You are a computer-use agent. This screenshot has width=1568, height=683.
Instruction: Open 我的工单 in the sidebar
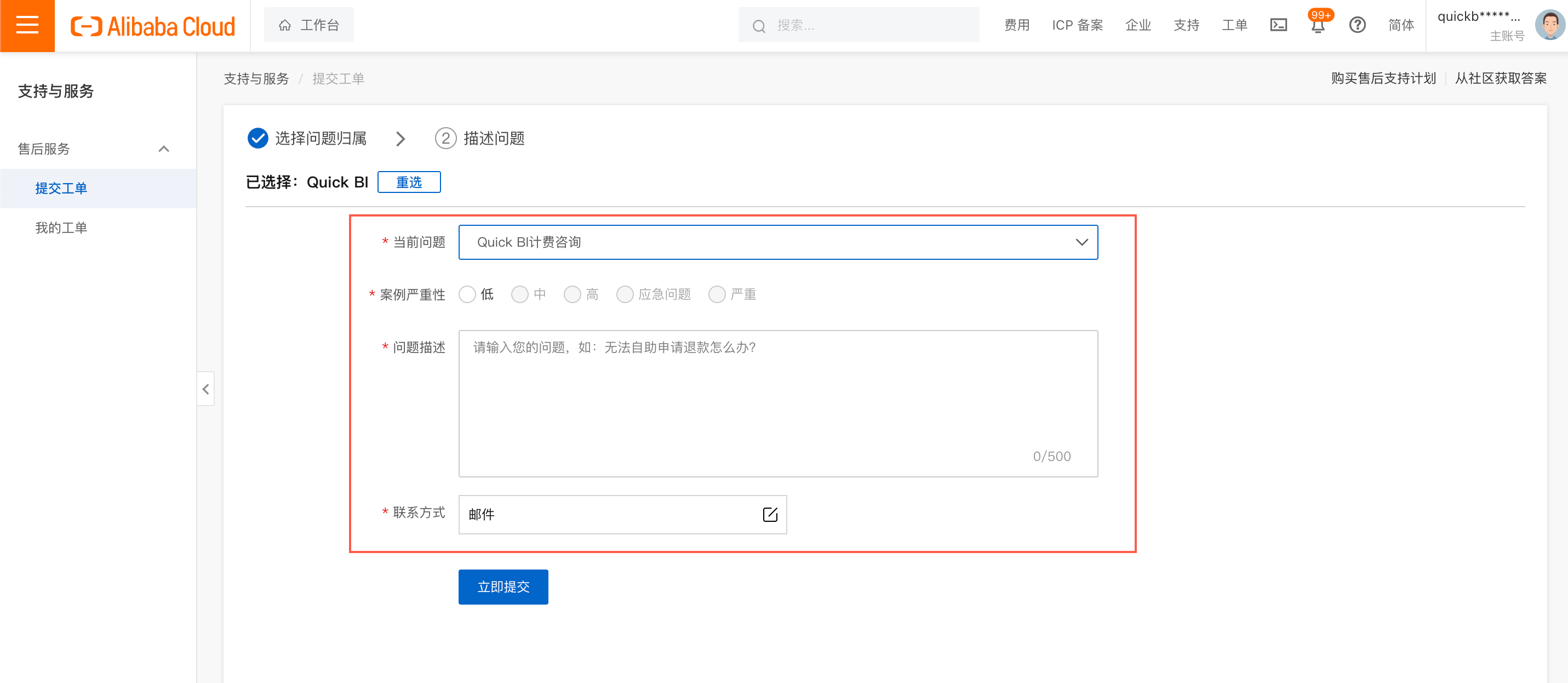[61, 228]
